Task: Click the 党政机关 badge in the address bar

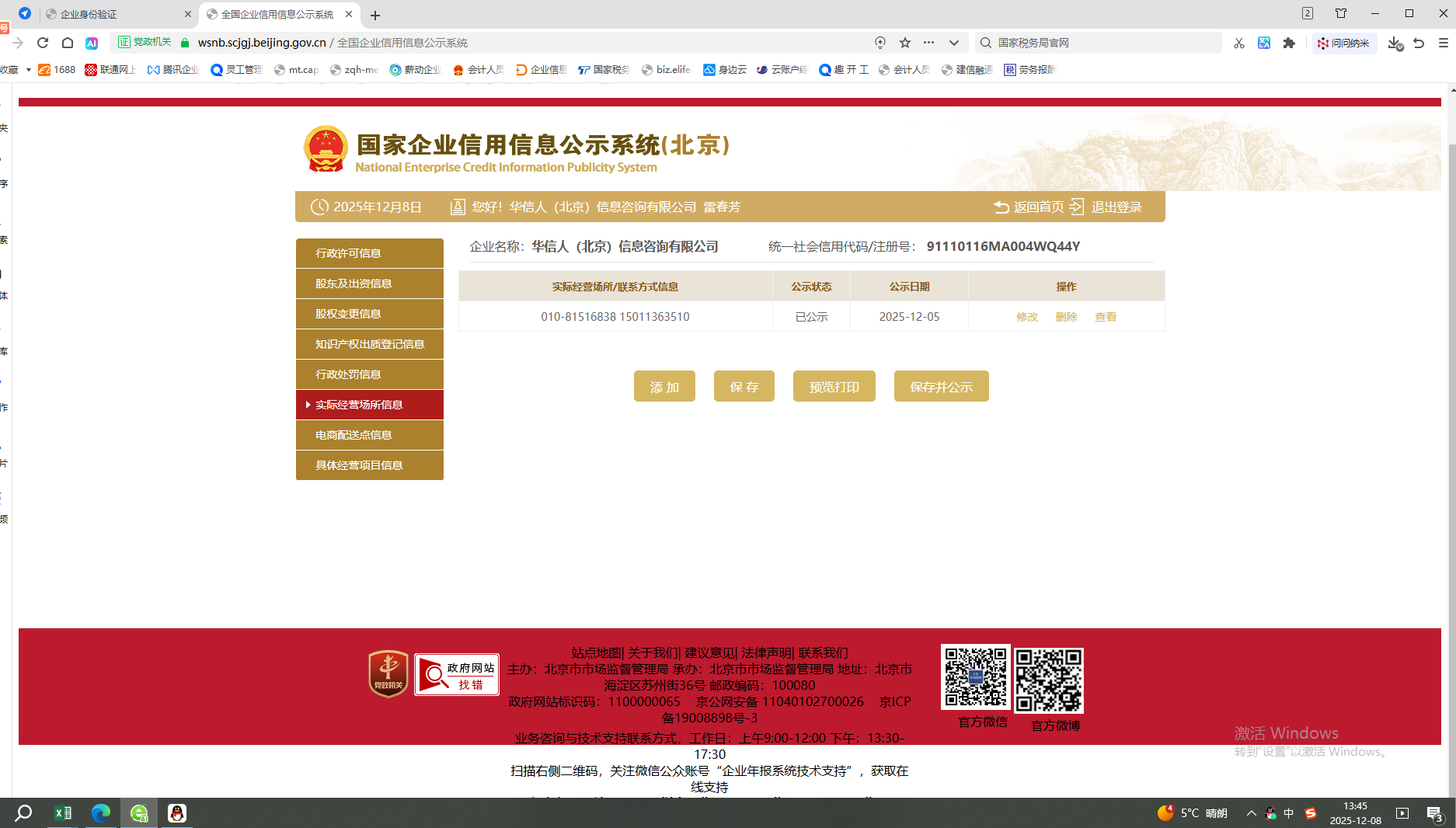Action: [144, 42]
